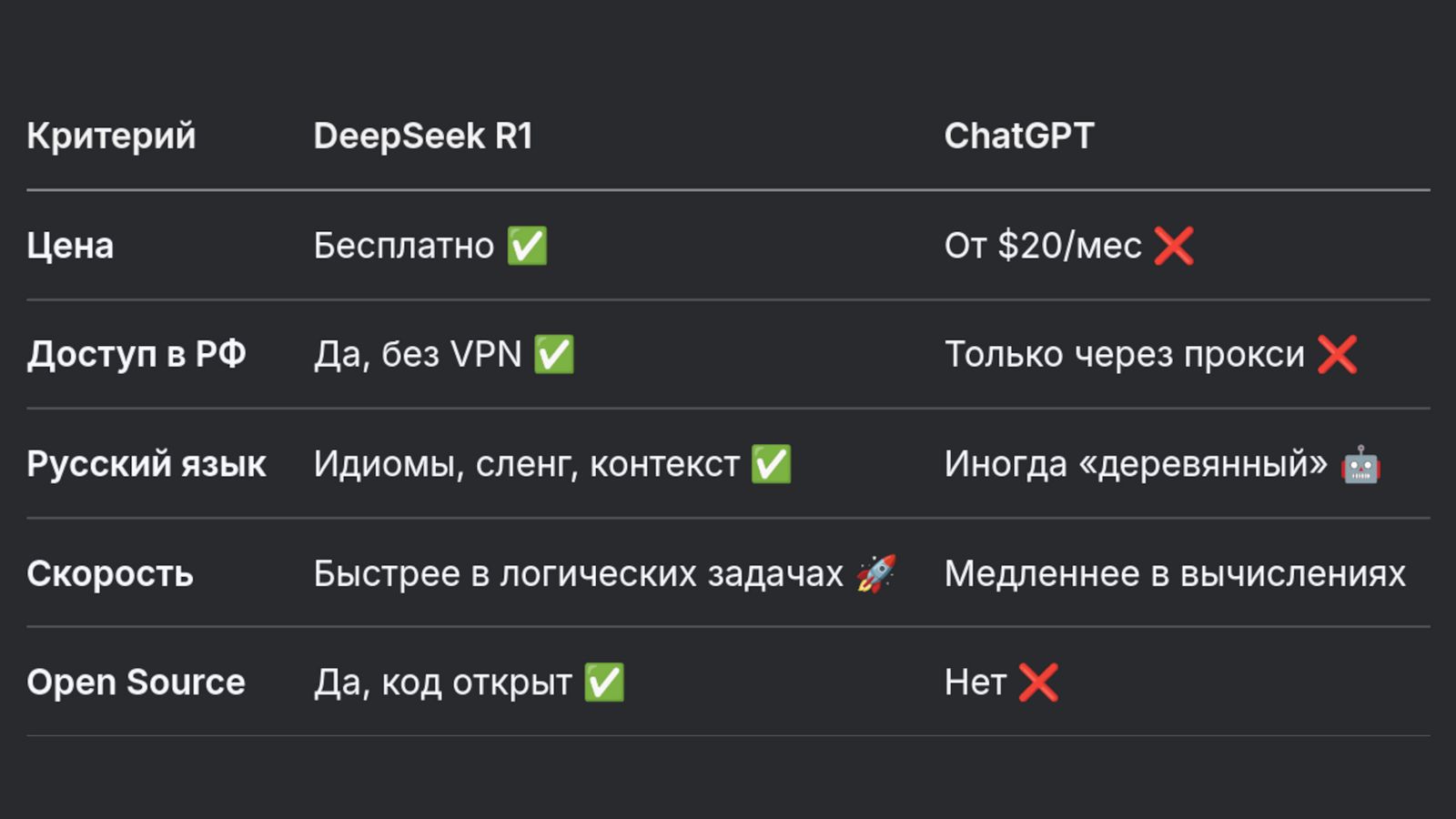Click the text Иногда «деревянный»
The image size is (1456, 819).
pyautogui.click(x=1136, y=464)
